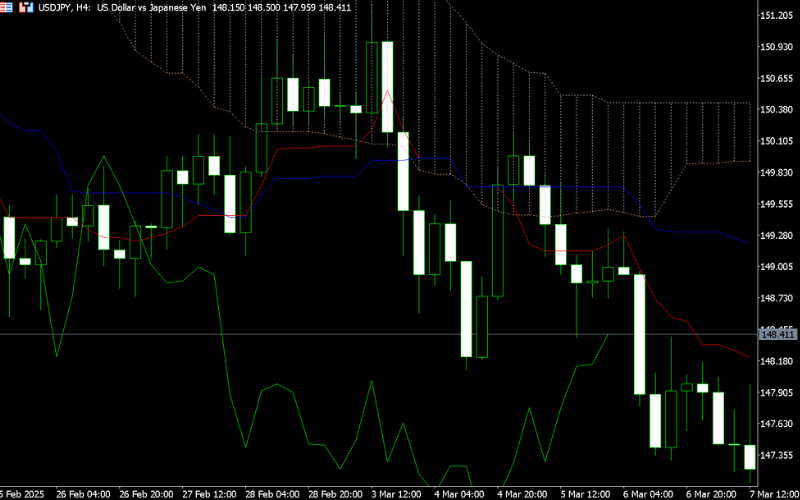Click the 26 Feb 04:00 time axis label
Screen dimensions: 800x500
[x=84, y=494]
